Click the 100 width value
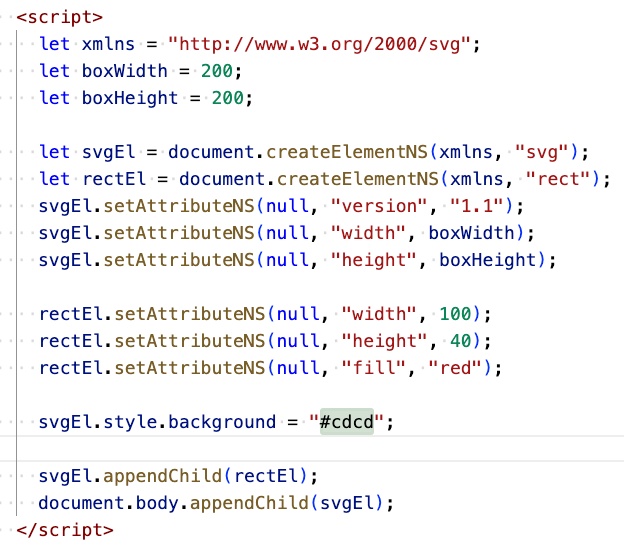Screen dimensions: 624x545 (455, 314)
